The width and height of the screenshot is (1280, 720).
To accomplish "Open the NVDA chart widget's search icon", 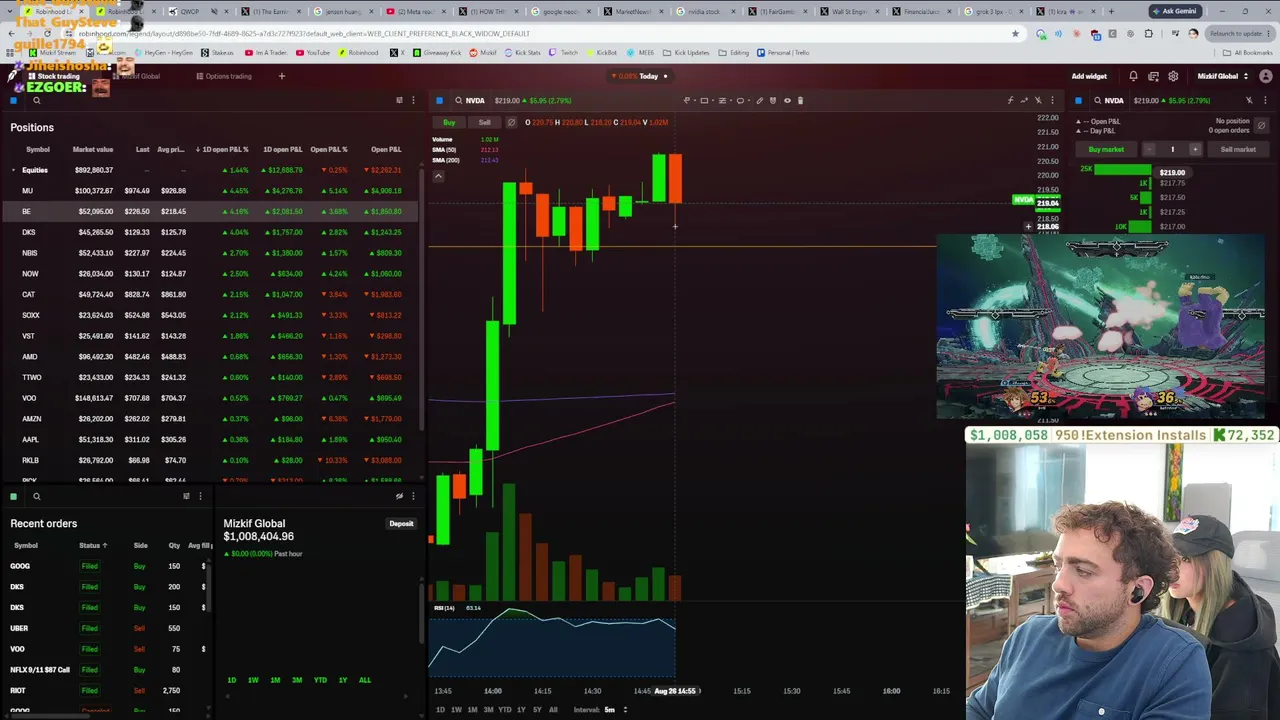I will (x=458, y=100).
